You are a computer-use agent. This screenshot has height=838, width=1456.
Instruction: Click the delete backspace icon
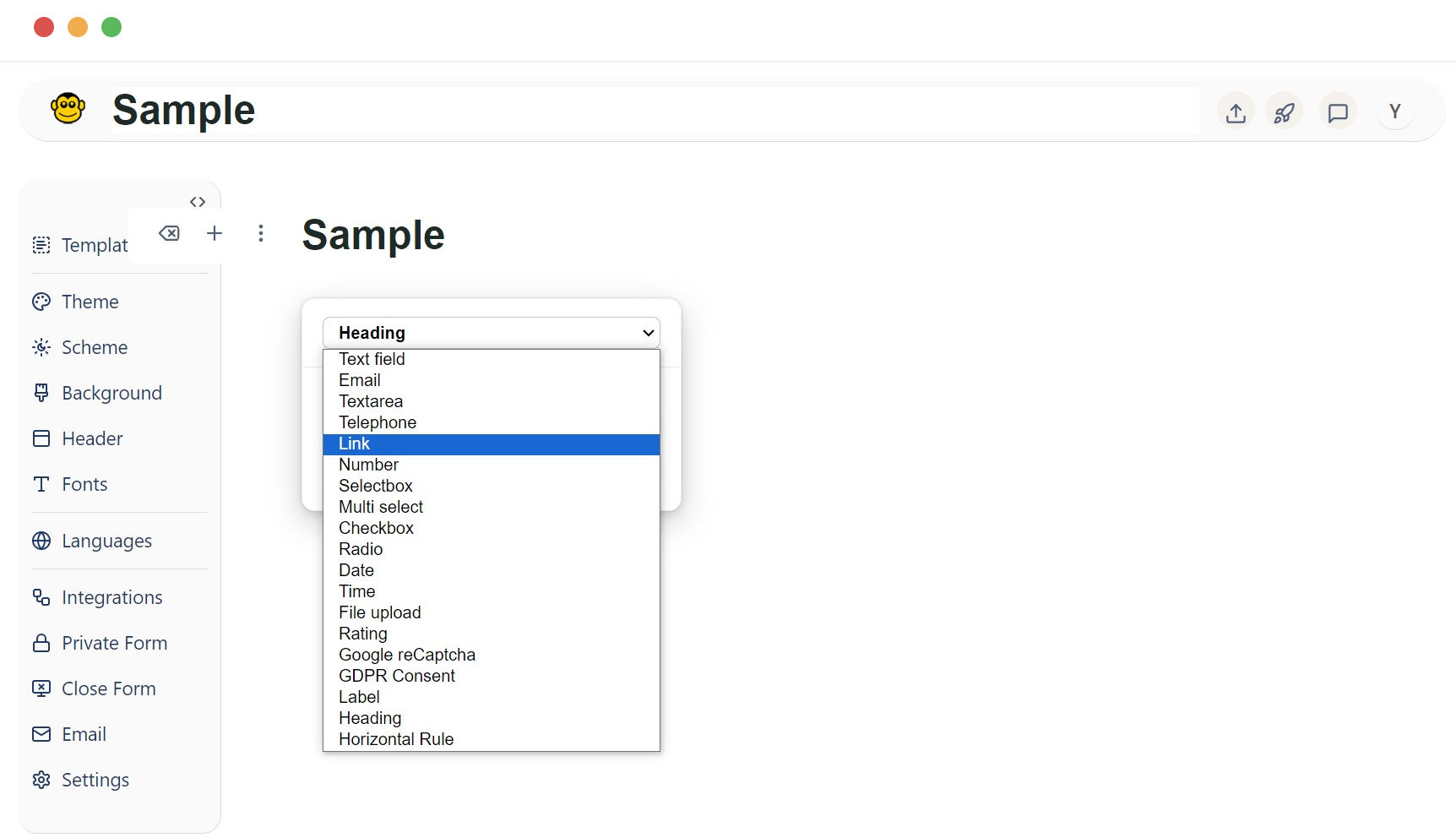[x=169, y=233]
